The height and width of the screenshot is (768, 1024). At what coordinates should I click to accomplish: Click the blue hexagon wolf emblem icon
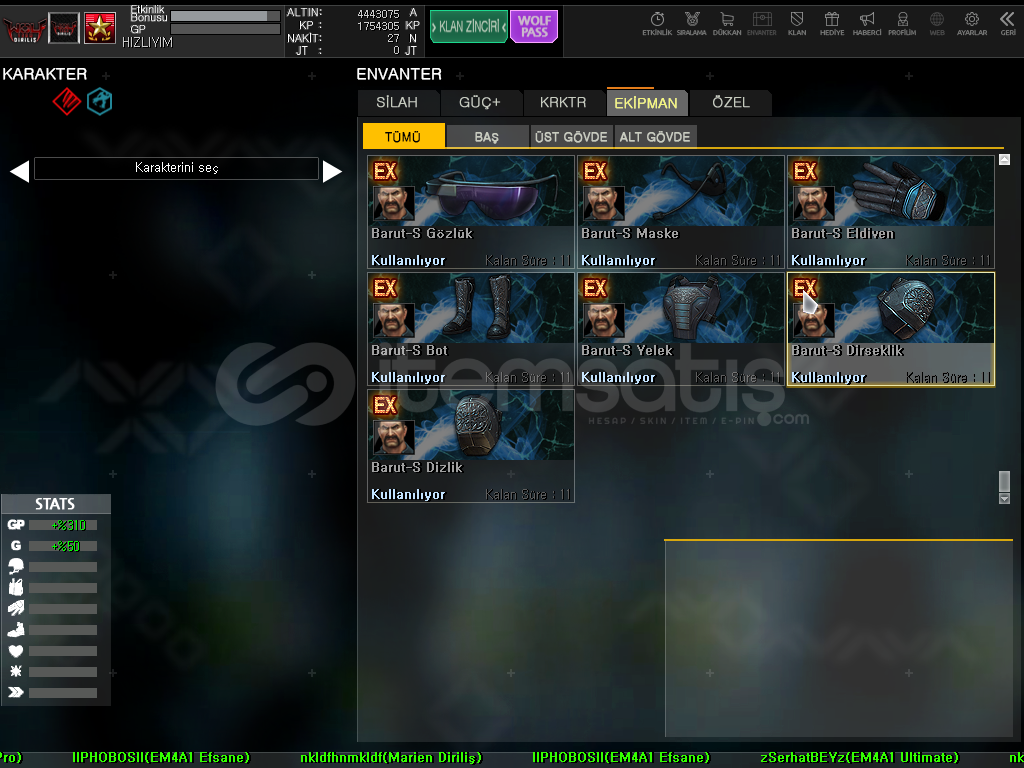100,101
